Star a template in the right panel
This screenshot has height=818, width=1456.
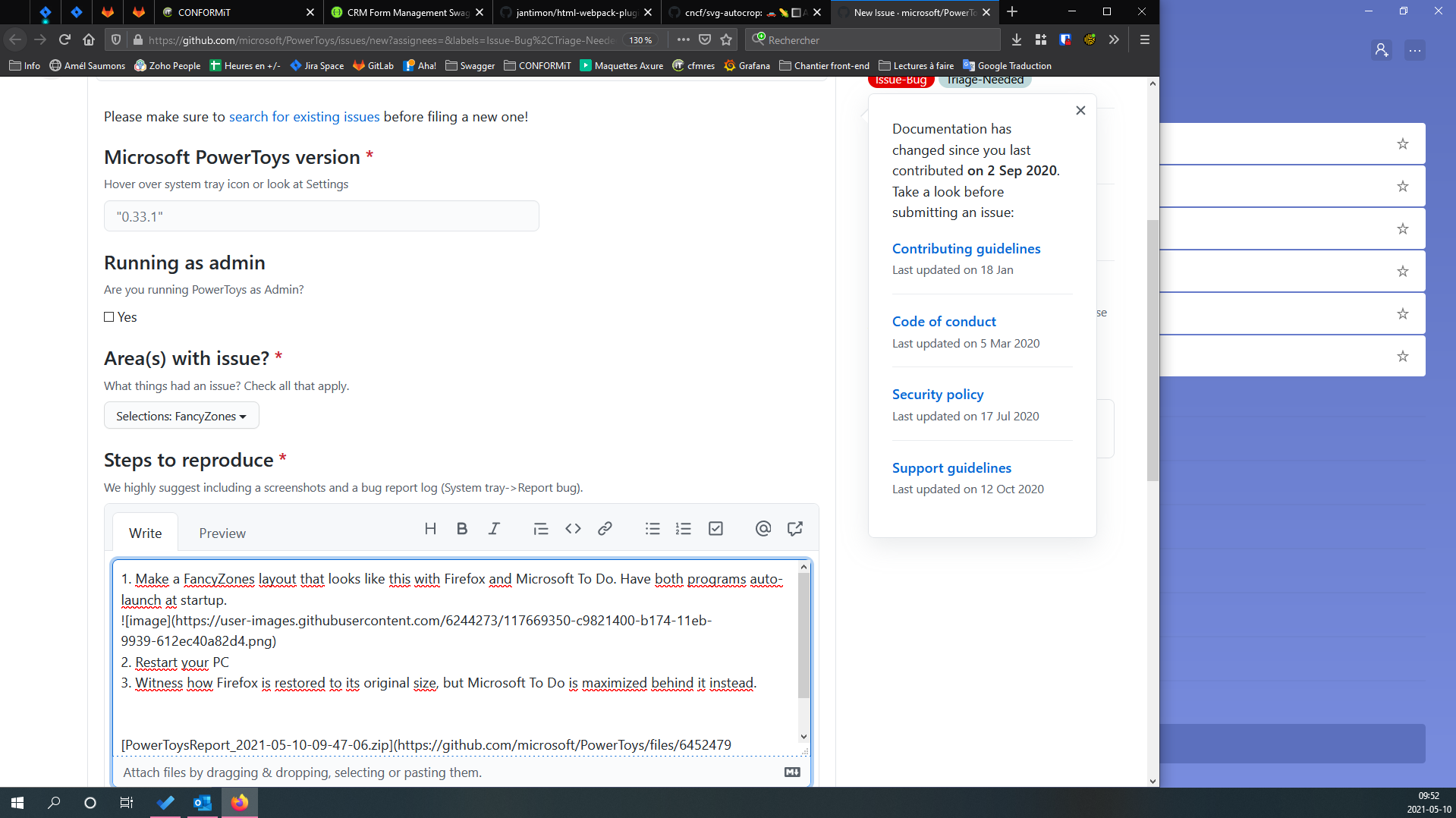1402,143
